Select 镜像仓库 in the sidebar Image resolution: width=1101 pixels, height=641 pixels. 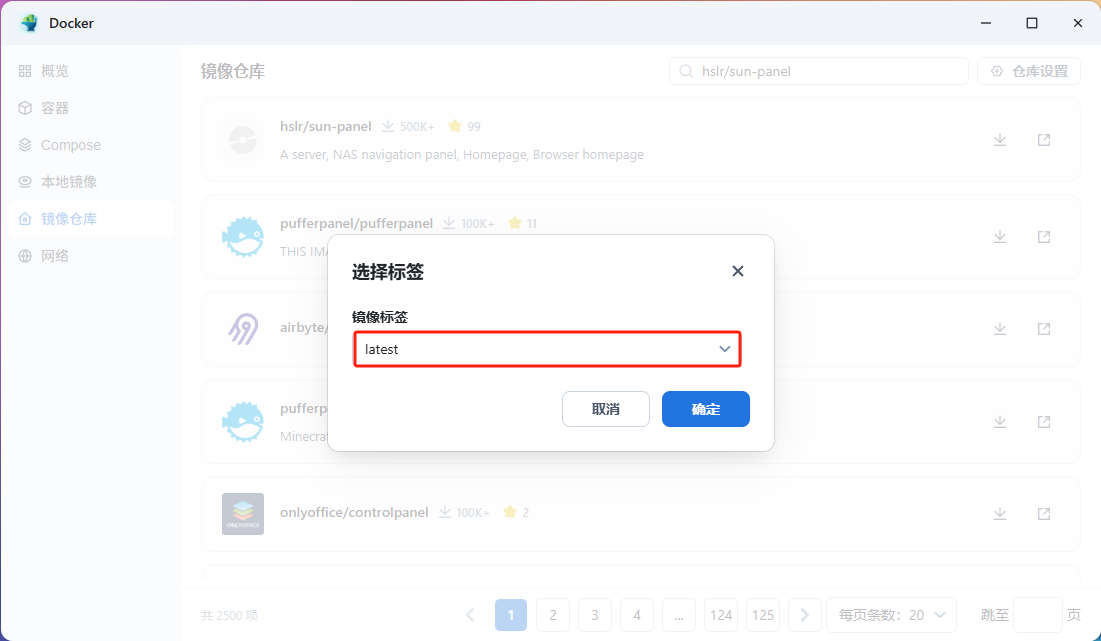click(x=91, y=219)
